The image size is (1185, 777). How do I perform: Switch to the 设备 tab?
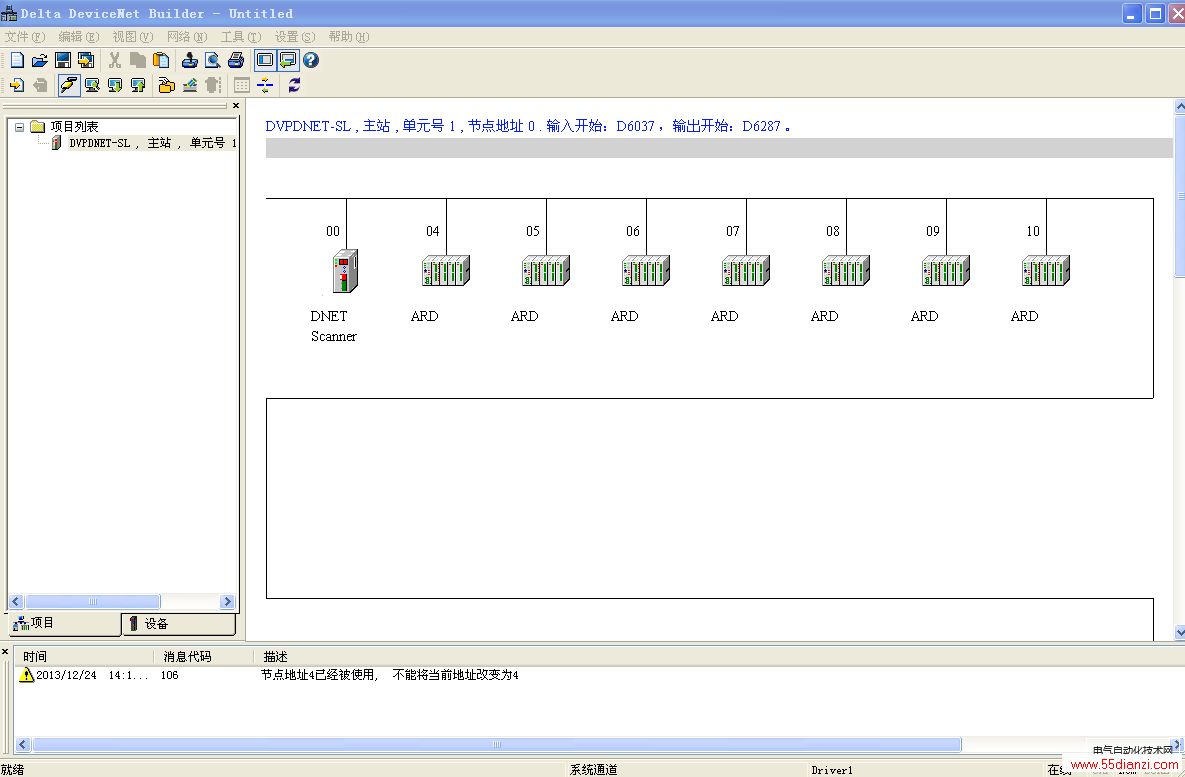tap(178, 624)
